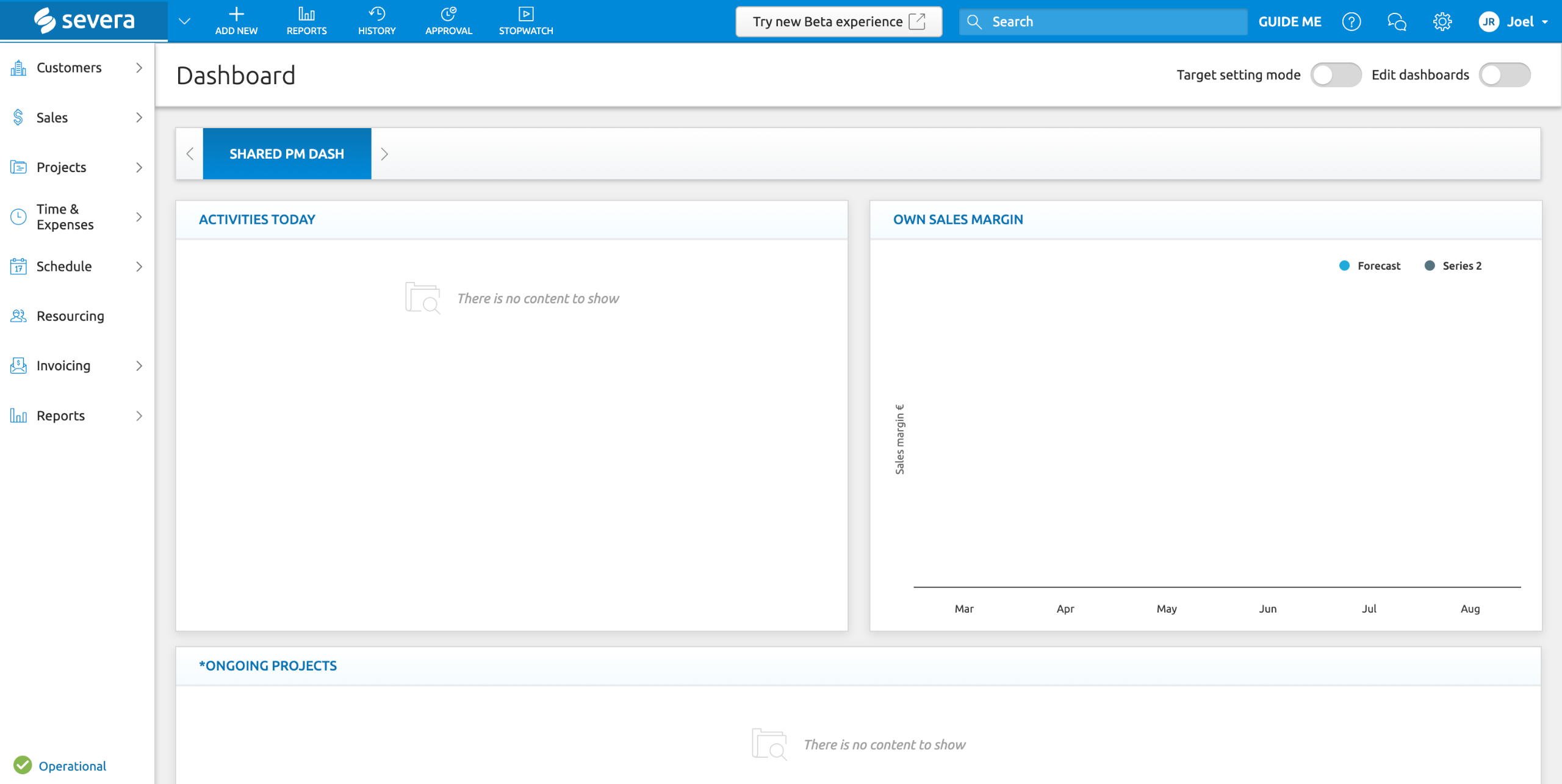The image size is (1562, 784).
Task: Select the Shared PM Dash tab
Action: 287,154
